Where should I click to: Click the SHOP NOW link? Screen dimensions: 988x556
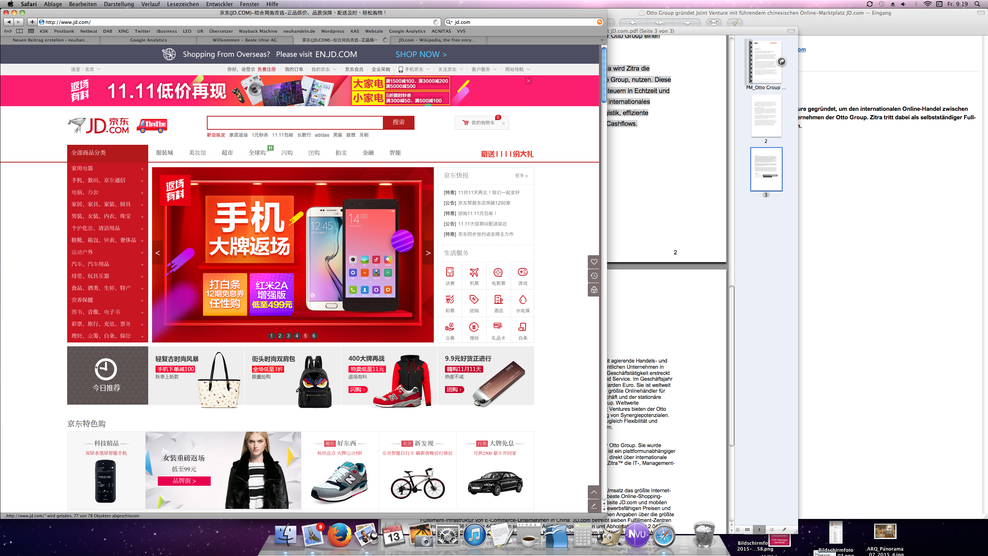[x=421, y=54]
